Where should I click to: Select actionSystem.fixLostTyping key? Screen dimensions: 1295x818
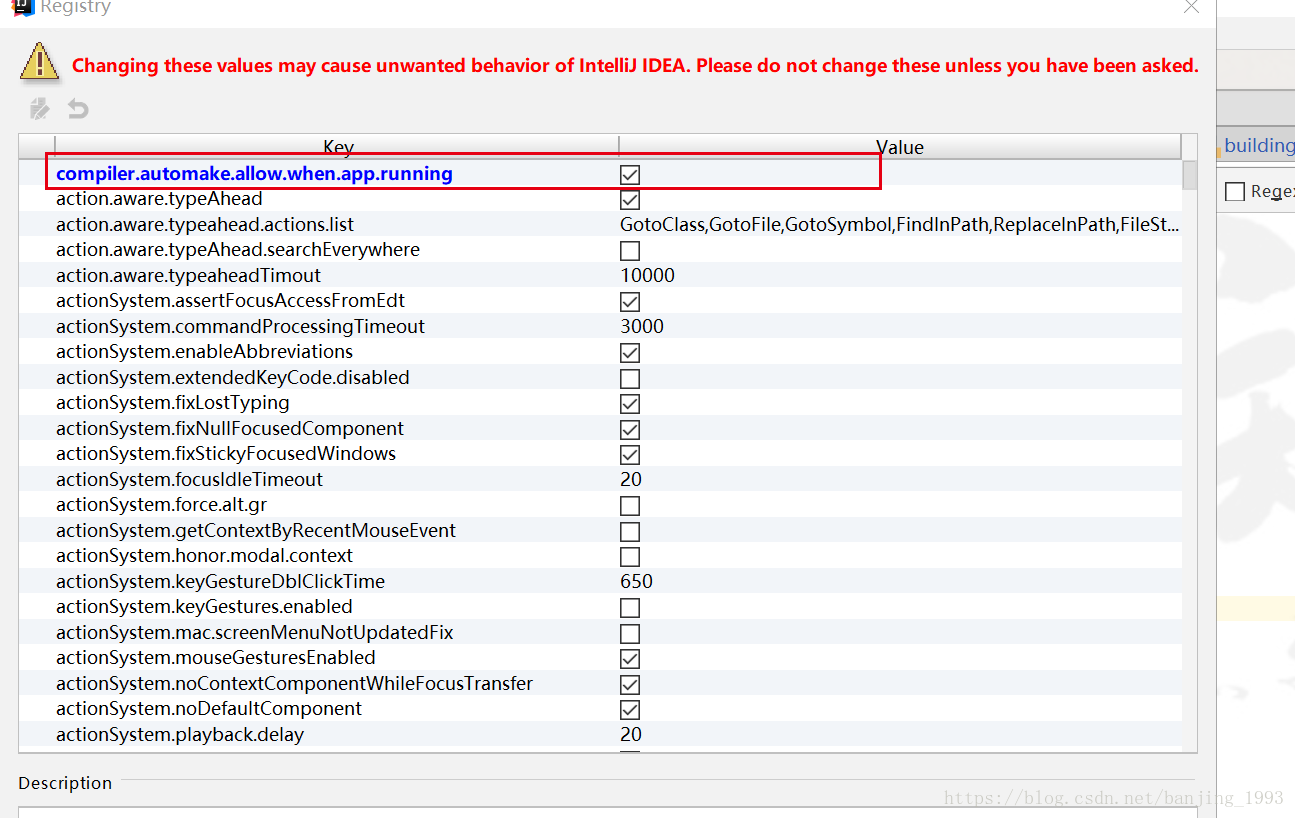[173, 403]
